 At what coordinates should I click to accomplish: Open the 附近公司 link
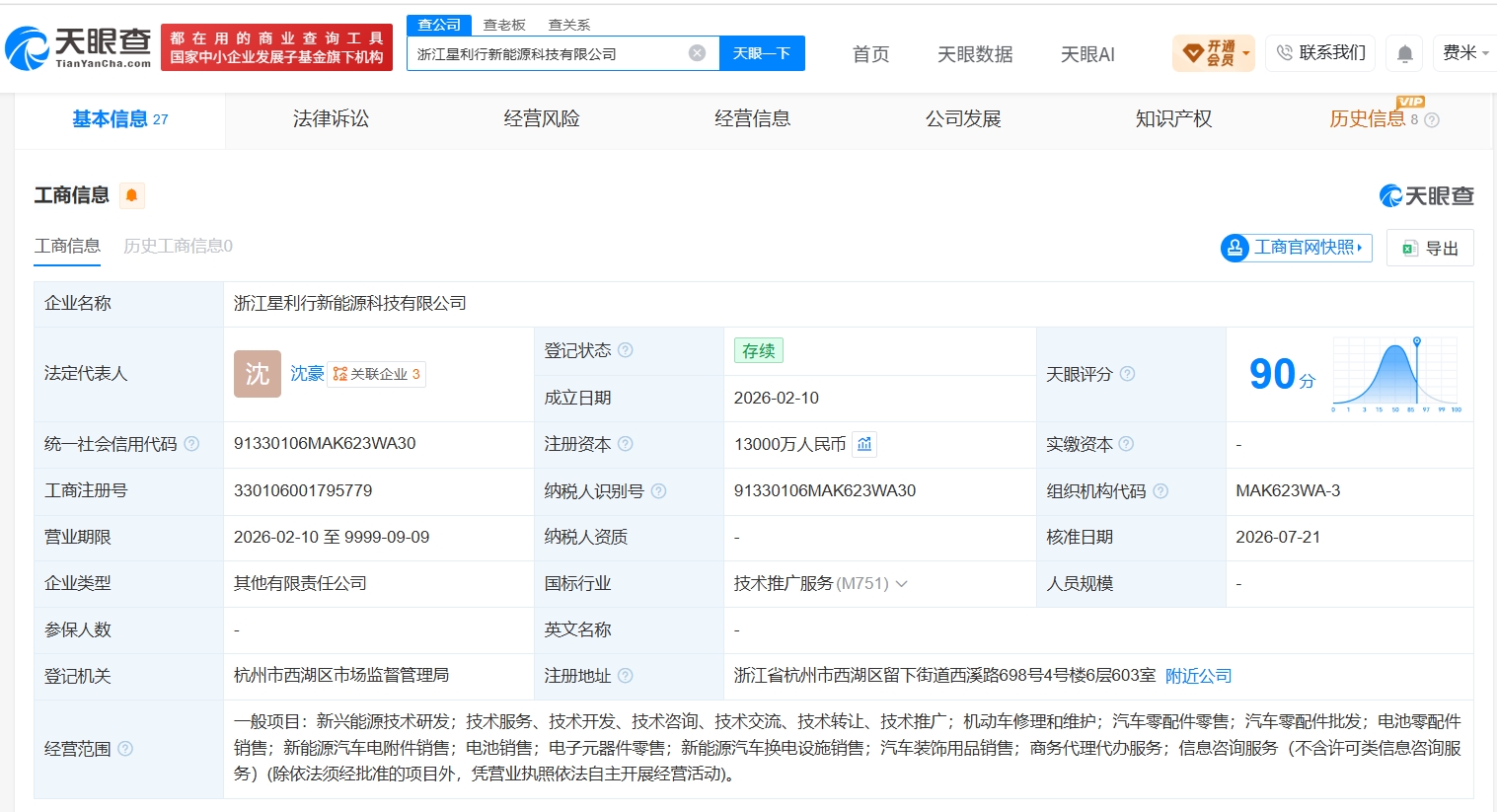pyautogui.click(x=1198, y=676)
